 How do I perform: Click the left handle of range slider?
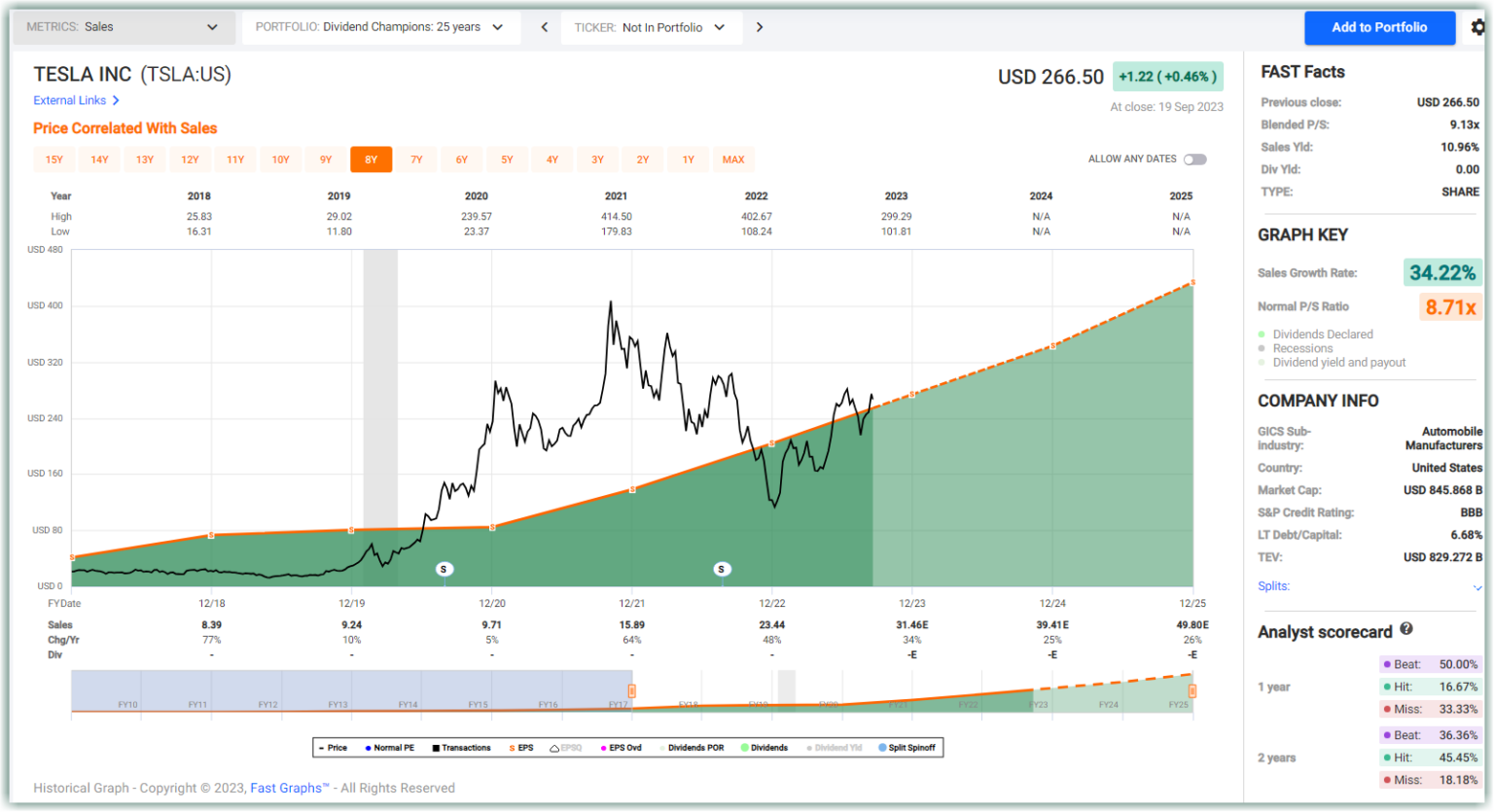(632, 690)
